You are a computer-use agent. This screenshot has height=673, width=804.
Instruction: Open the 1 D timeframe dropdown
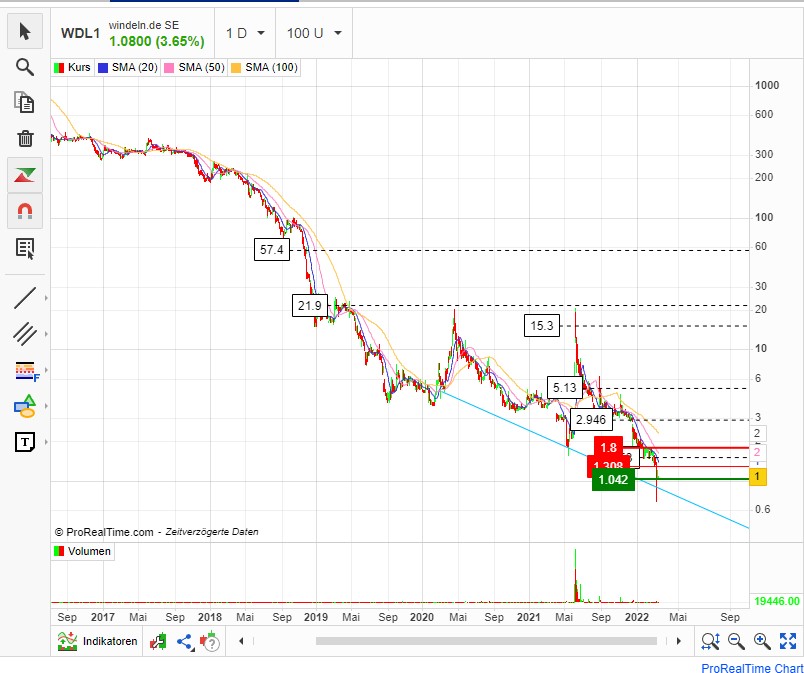[243, 33]
